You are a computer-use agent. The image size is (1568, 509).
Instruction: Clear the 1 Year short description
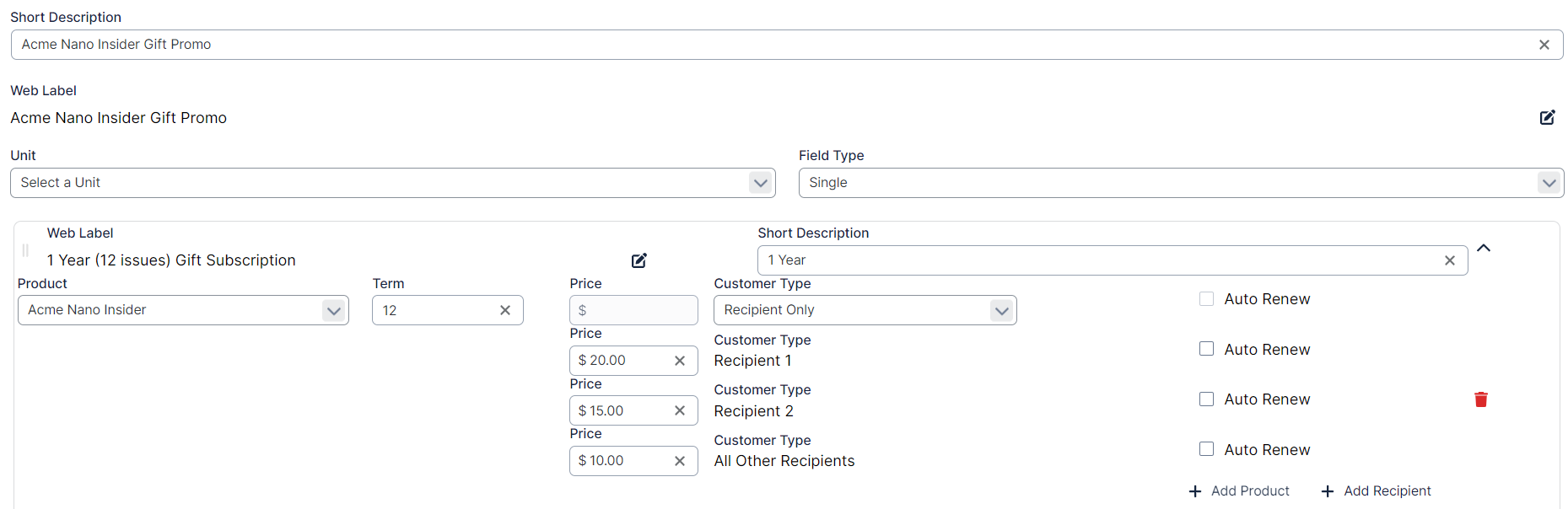pos(1449,260)
